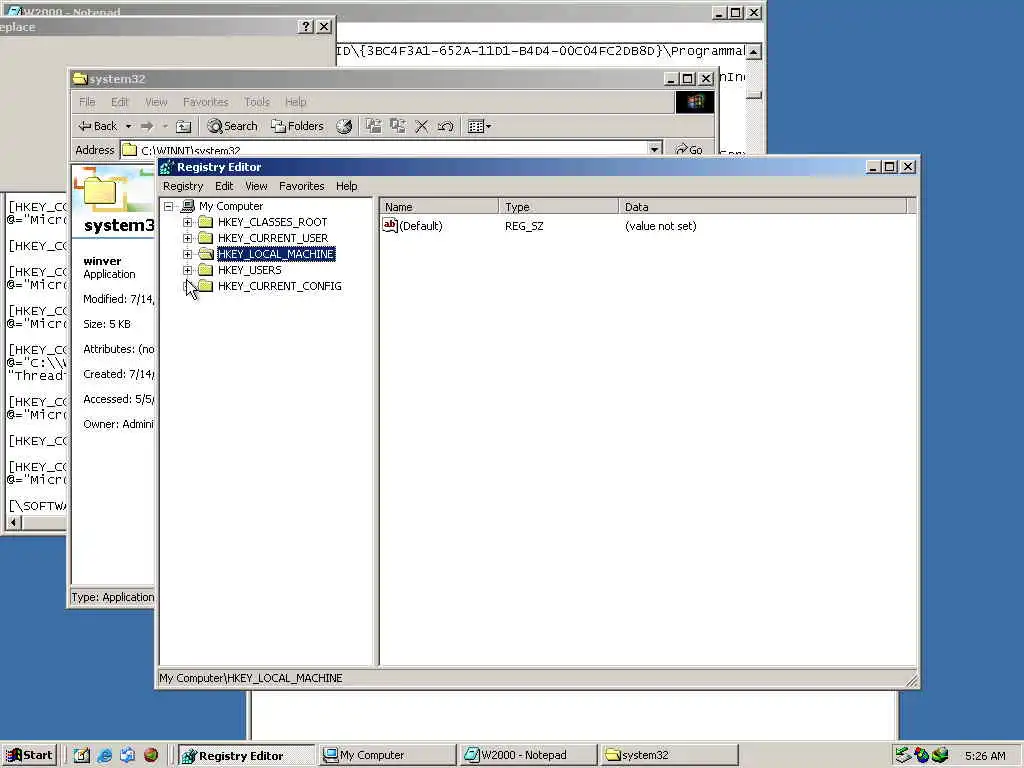This screenshot has height=768, width=1024.
Task: Click the Registry Editor title bar icon
Action: [x=167, y=167]
